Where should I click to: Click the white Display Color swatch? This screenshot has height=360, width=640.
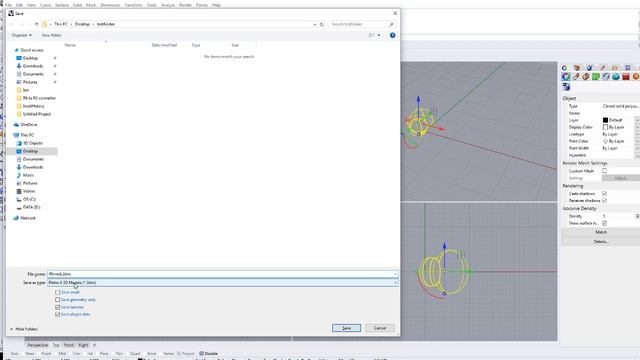tap(605, 127)
